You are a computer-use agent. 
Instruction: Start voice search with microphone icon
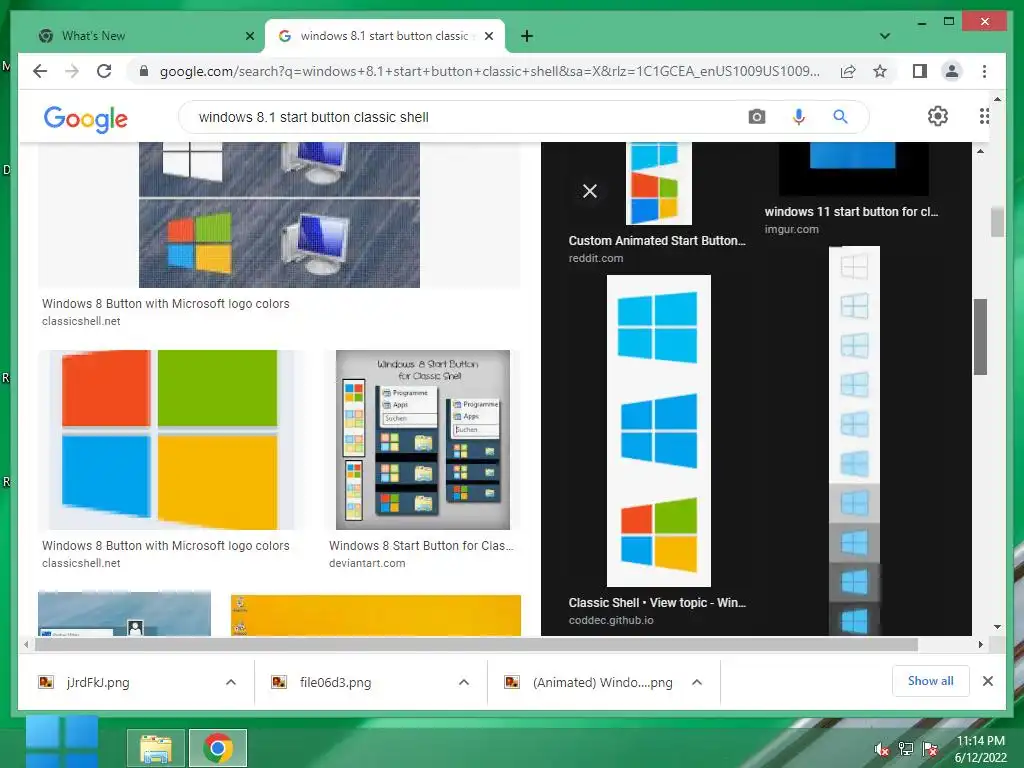798,117
